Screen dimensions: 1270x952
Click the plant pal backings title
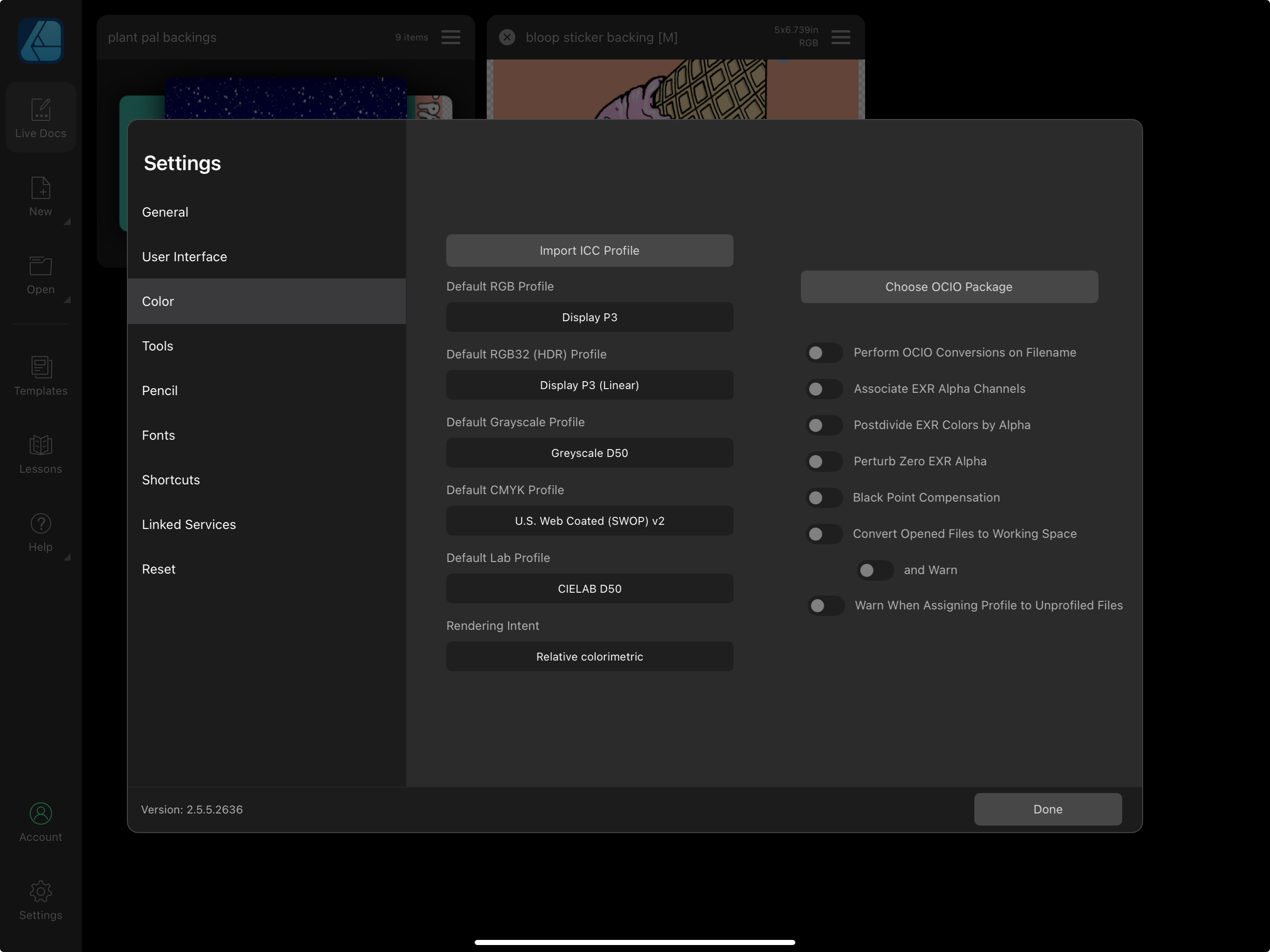point(162,37)
